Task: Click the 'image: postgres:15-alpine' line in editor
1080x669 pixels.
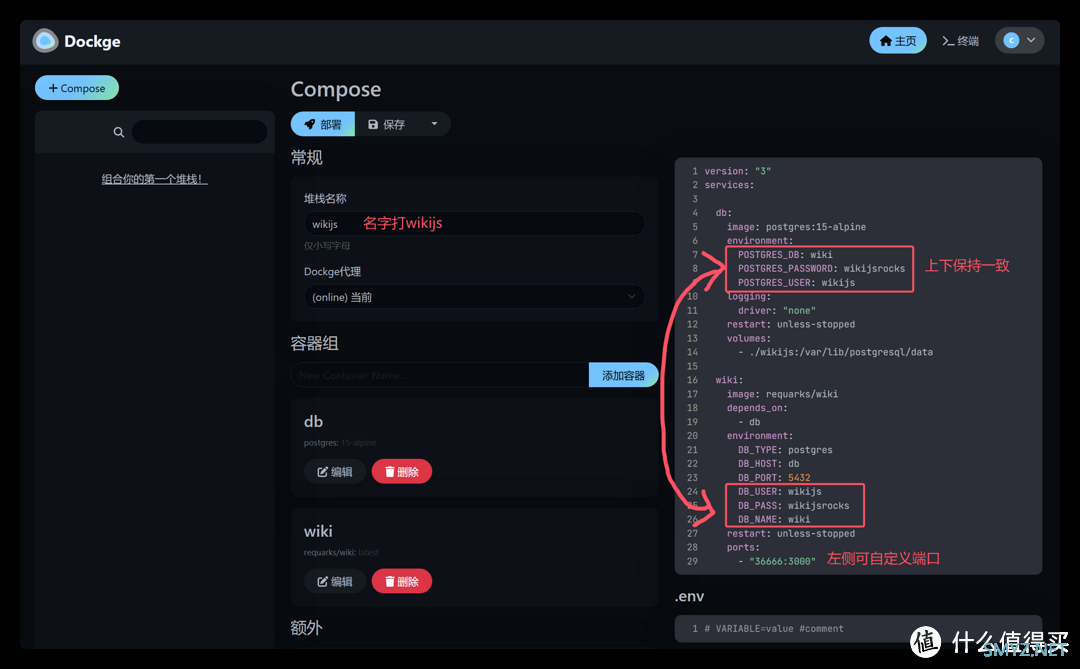Action: coord(796,227)
